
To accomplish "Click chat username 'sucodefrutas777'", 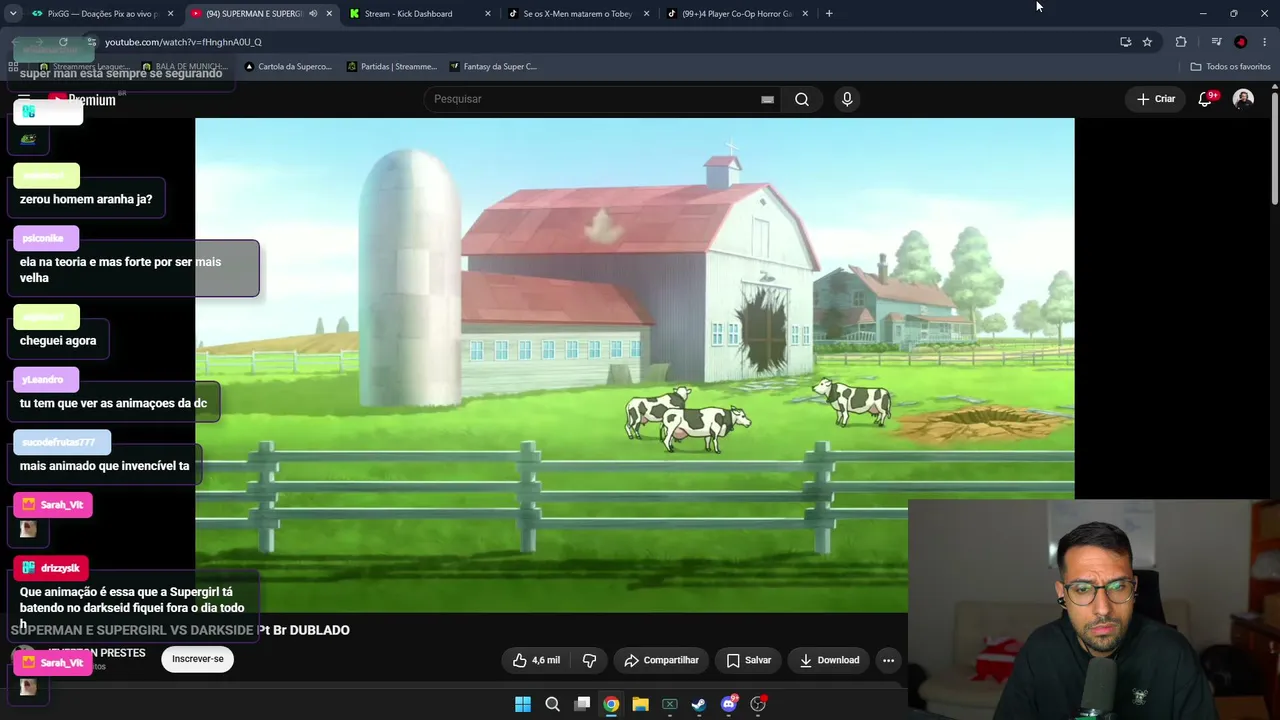I will [x=58, y=442].
